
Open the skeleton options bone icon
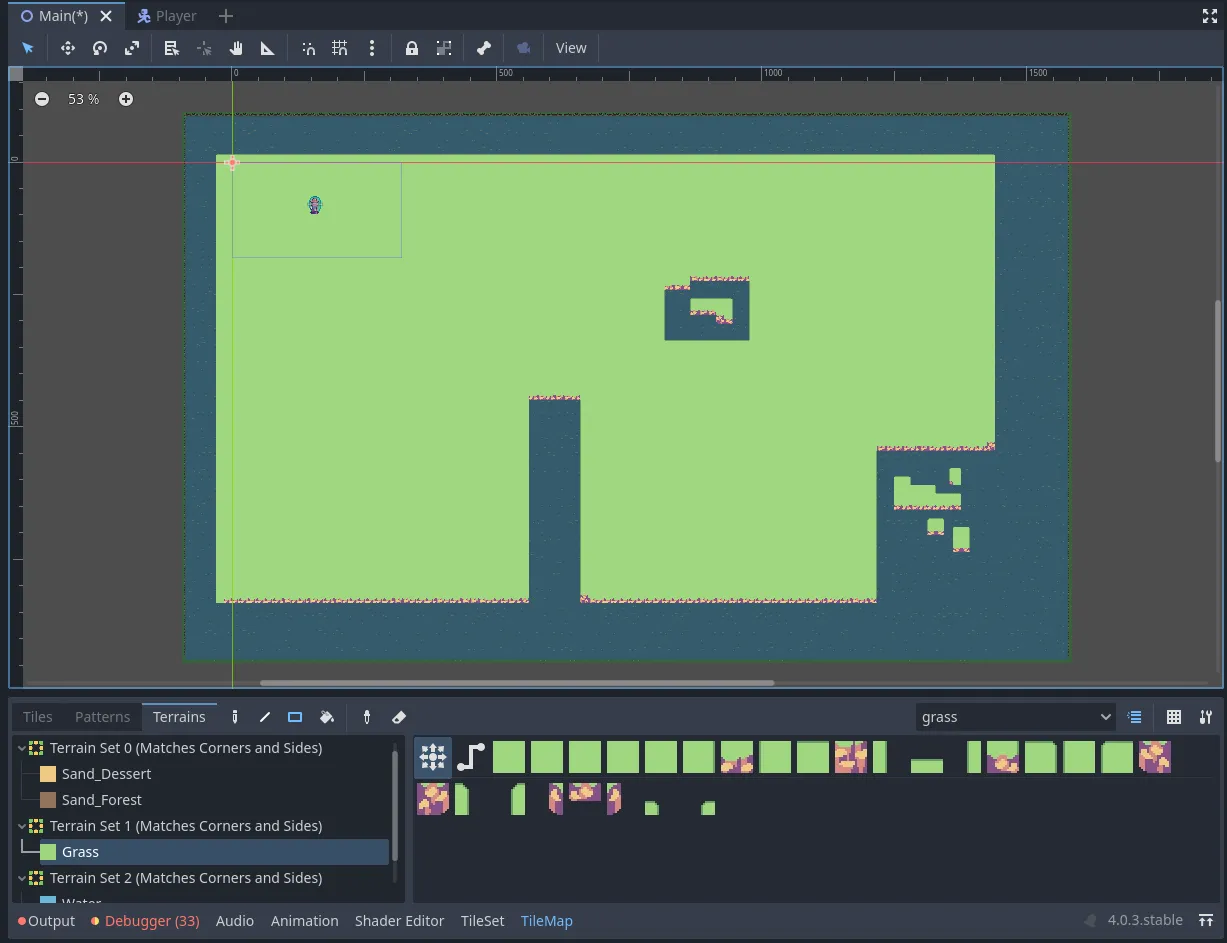pyautogui.click(x=484, y=48)
